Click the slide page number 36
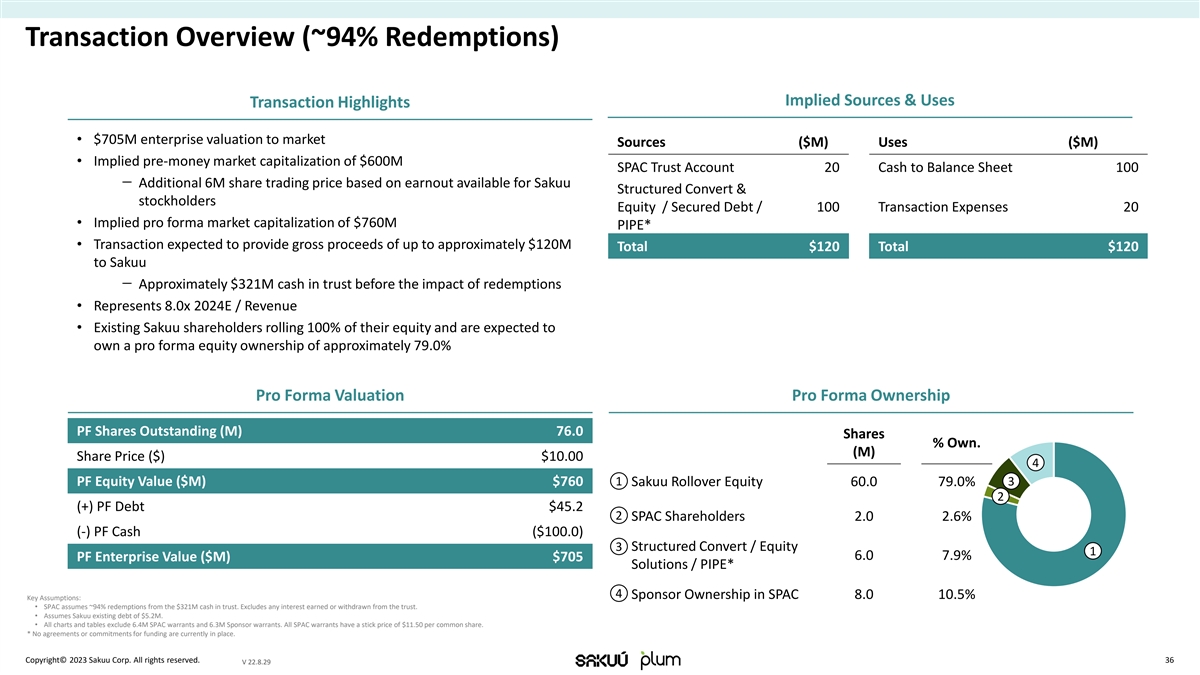Screen dimensions: 1200x675 click(x=1169, y=660)
